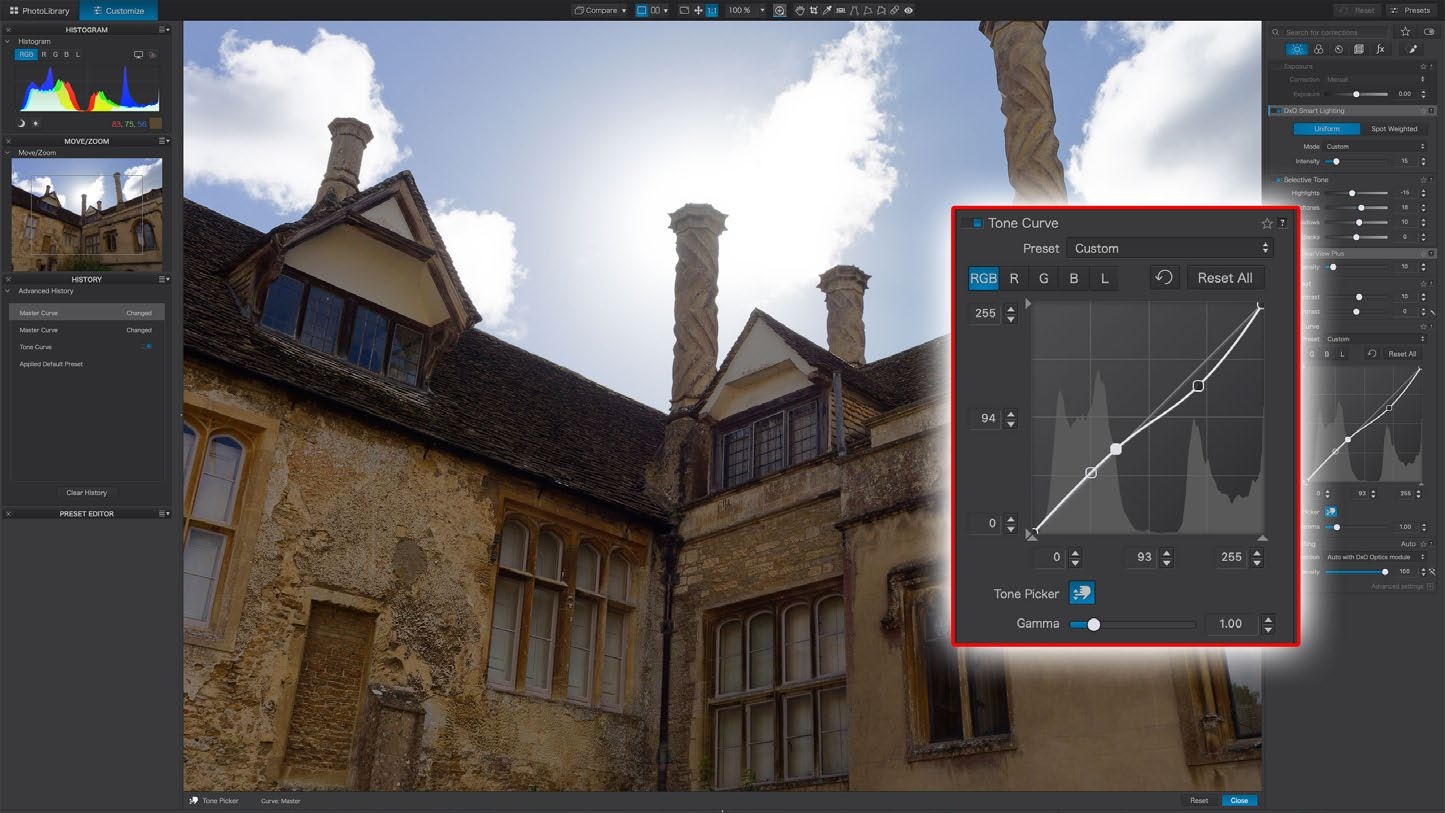
Task: Toggle shadow clipping moon icon
Action: click(21, 123)
